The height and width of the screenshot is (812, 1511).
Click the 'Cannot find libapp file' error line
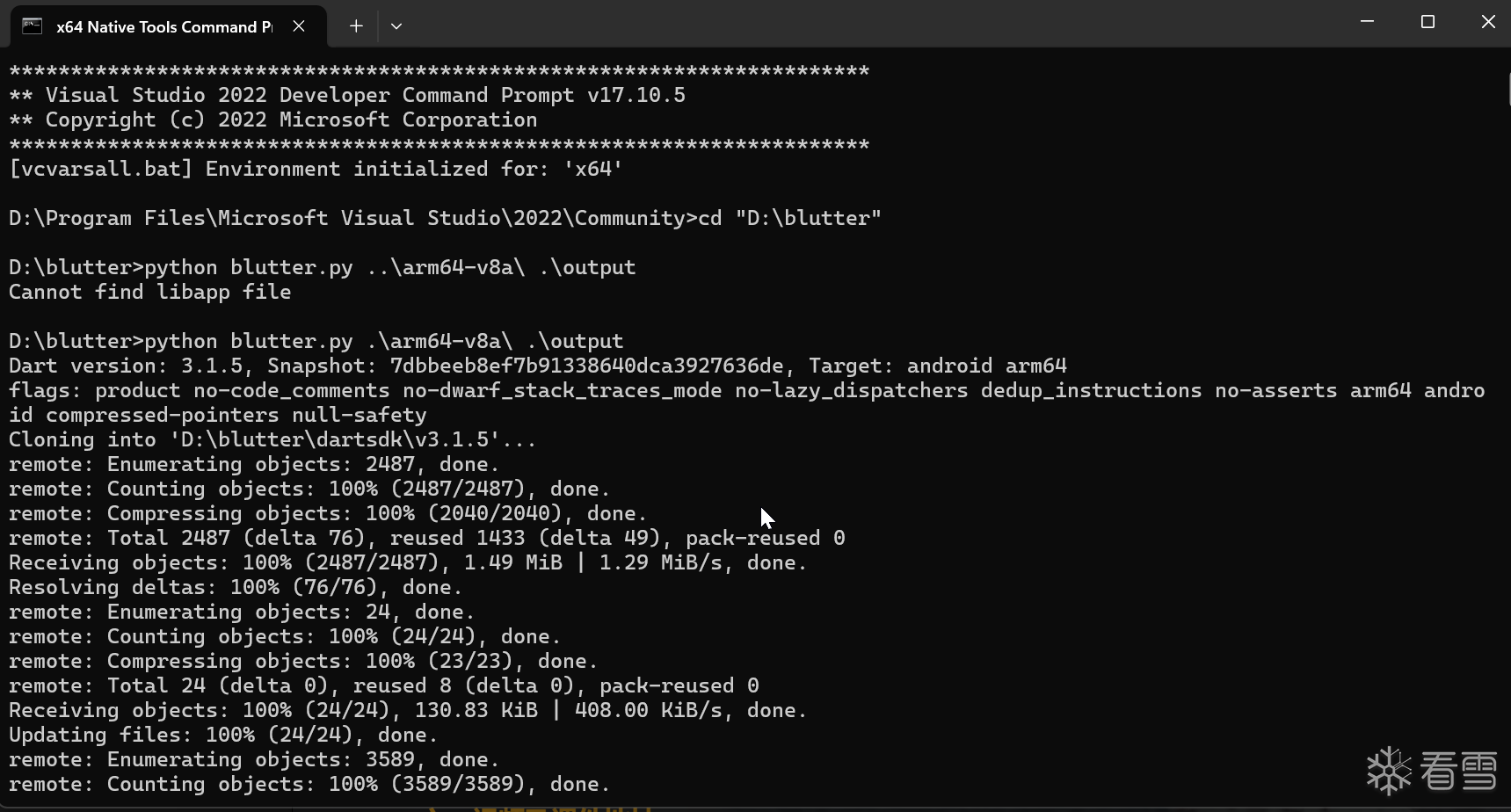click(x=149, y=292)
